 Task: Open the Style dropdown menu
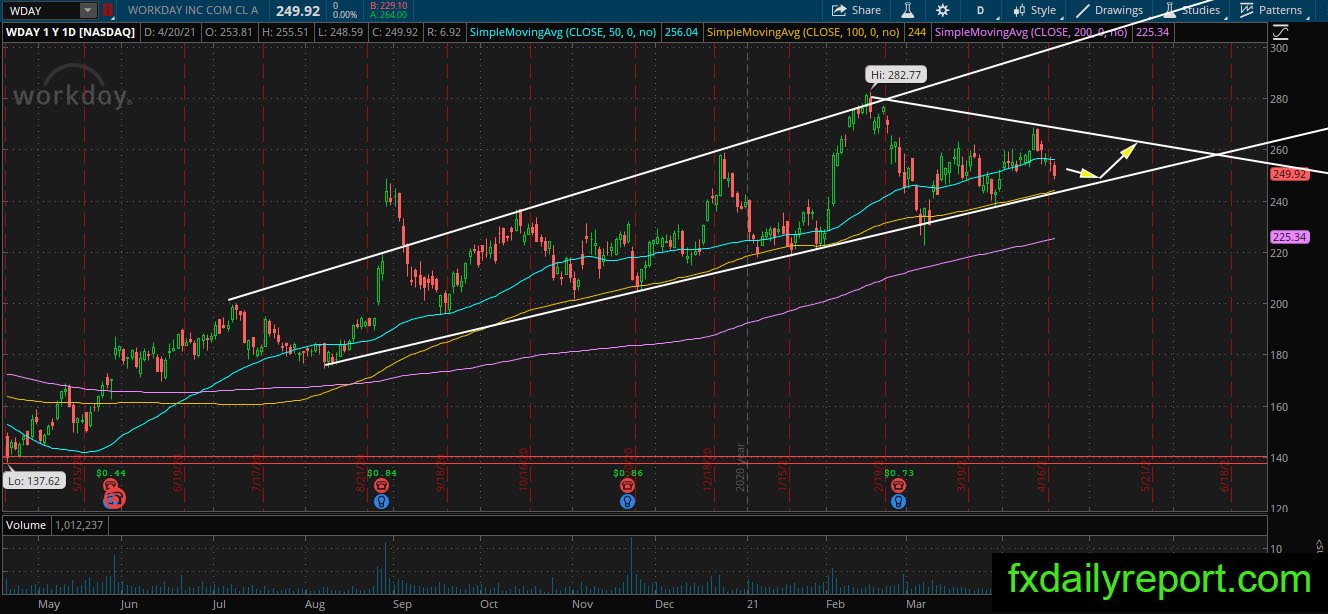click(x=1034, y=10)
